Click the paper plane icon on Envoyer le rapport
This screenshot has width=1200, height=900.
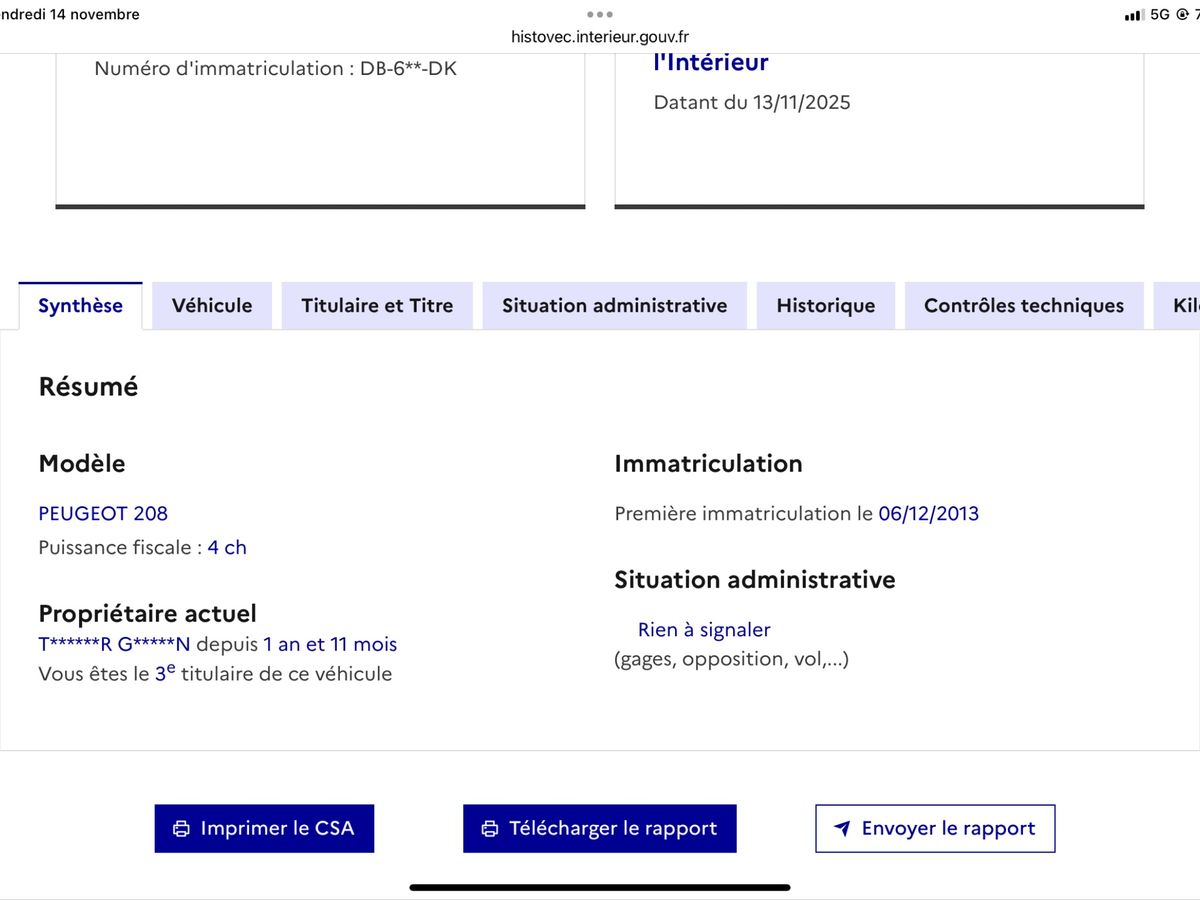tap(842, 829)
